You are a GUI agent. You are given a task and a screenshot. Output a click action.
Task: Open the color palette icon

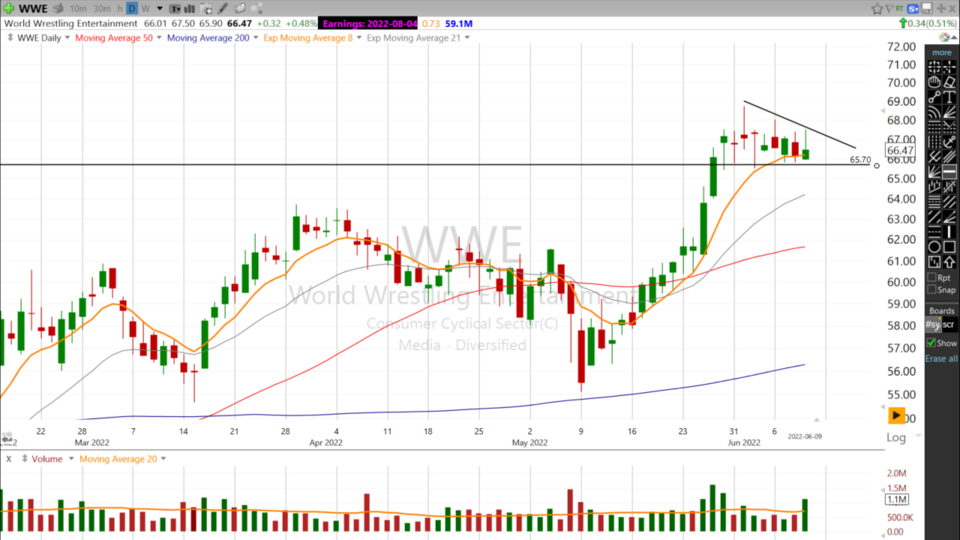coord(944,37)
